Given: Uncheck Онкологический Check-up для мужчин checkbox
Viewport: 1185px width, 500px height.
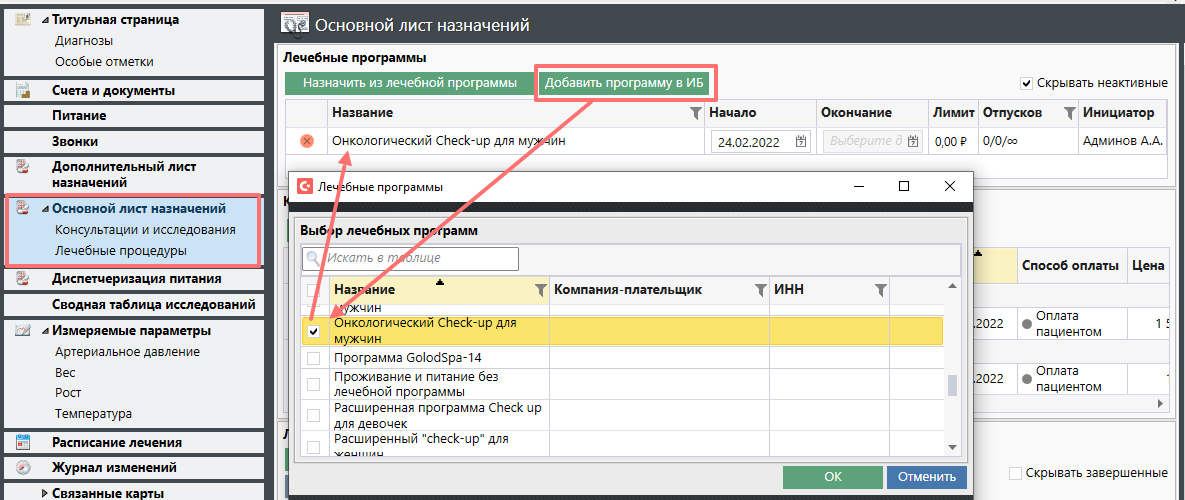Looking at the screenshot, I should 314,331.
